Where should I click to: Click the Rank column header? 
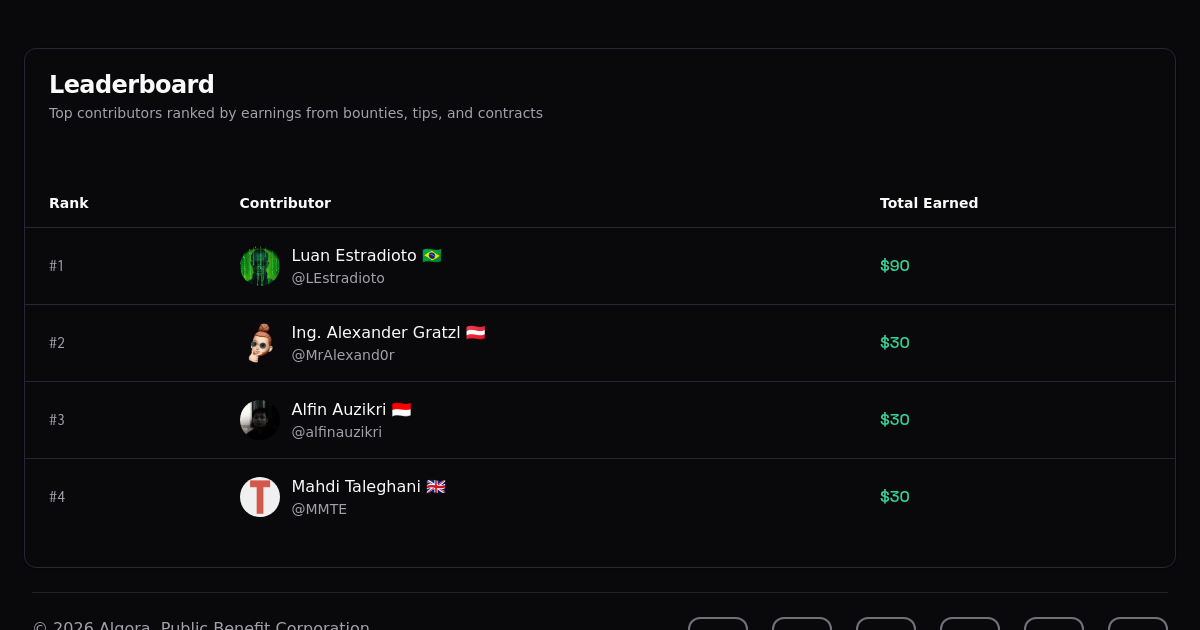[69, 203]
